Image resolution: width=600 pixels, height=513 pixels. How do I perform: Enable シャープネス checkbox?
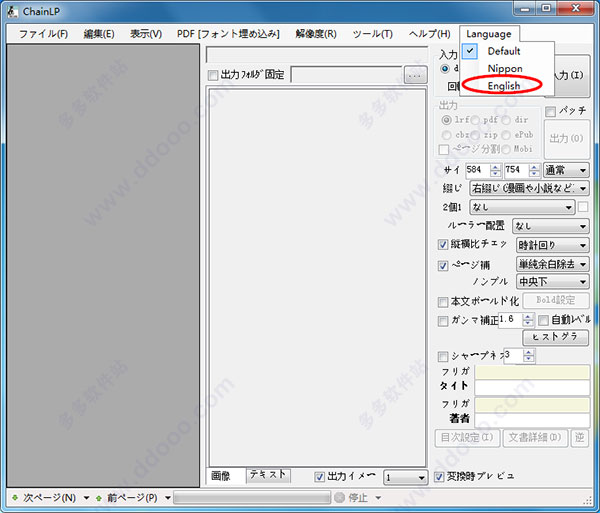(443, 357)
